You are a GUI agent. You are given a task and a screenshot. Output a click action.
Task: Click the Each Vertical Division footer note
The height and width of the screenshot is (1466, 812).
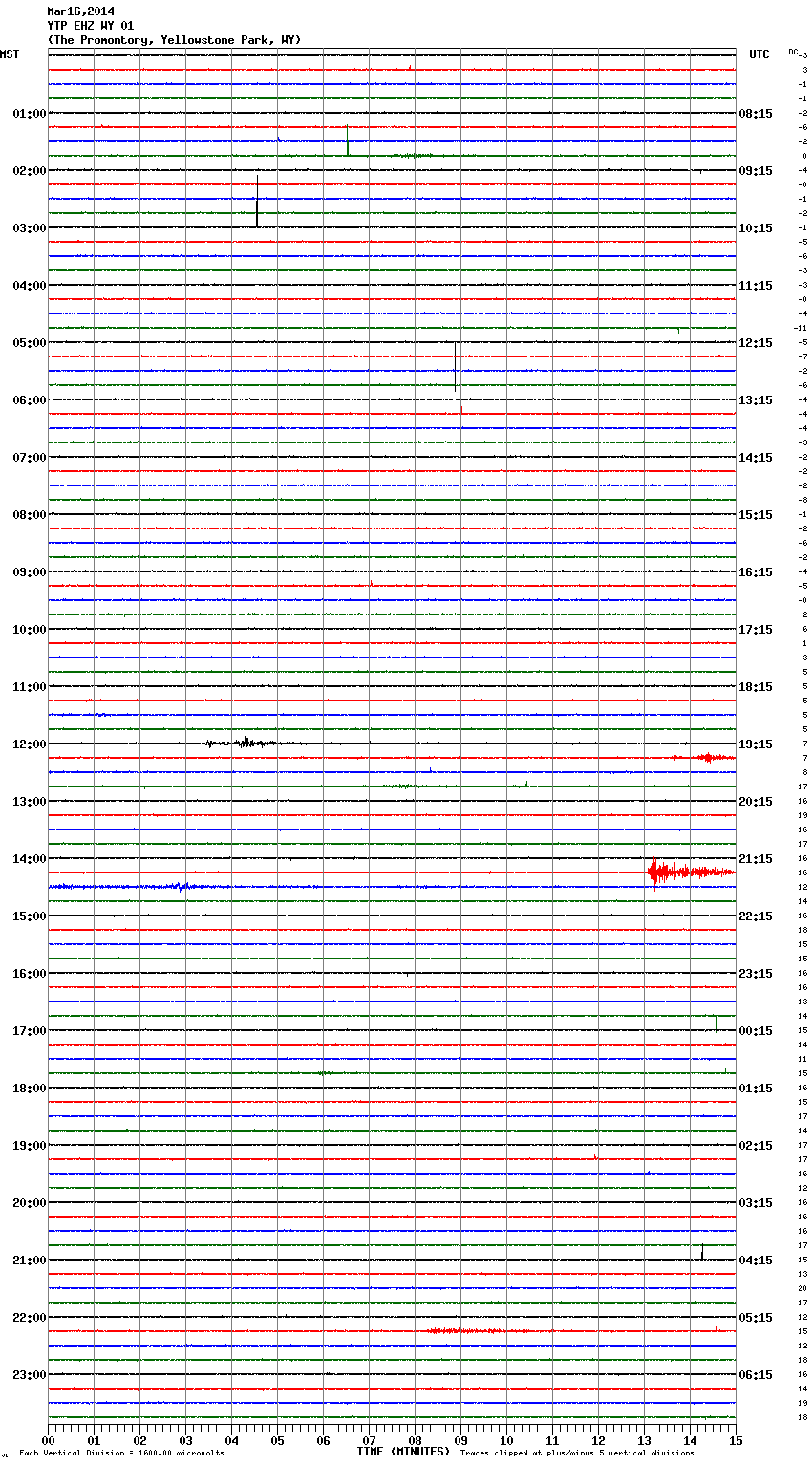coord(121,1454)
